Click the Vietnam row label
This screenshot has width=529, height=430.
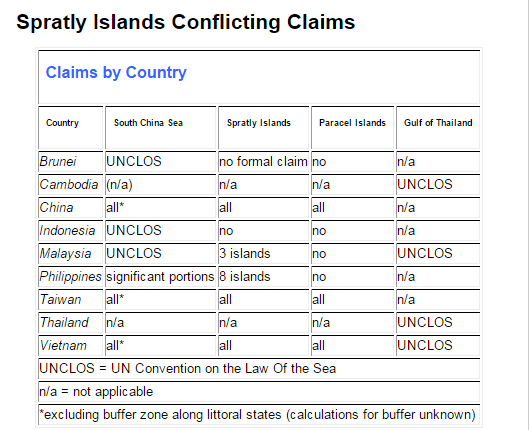coord(63,345)
